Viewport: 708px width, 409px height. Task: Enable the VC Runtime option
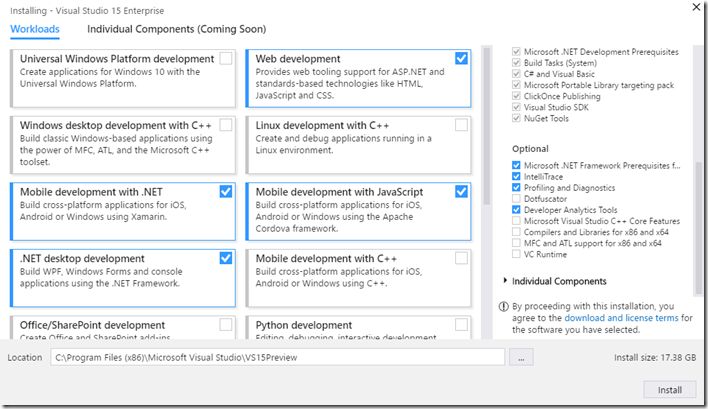pos(516,254)
